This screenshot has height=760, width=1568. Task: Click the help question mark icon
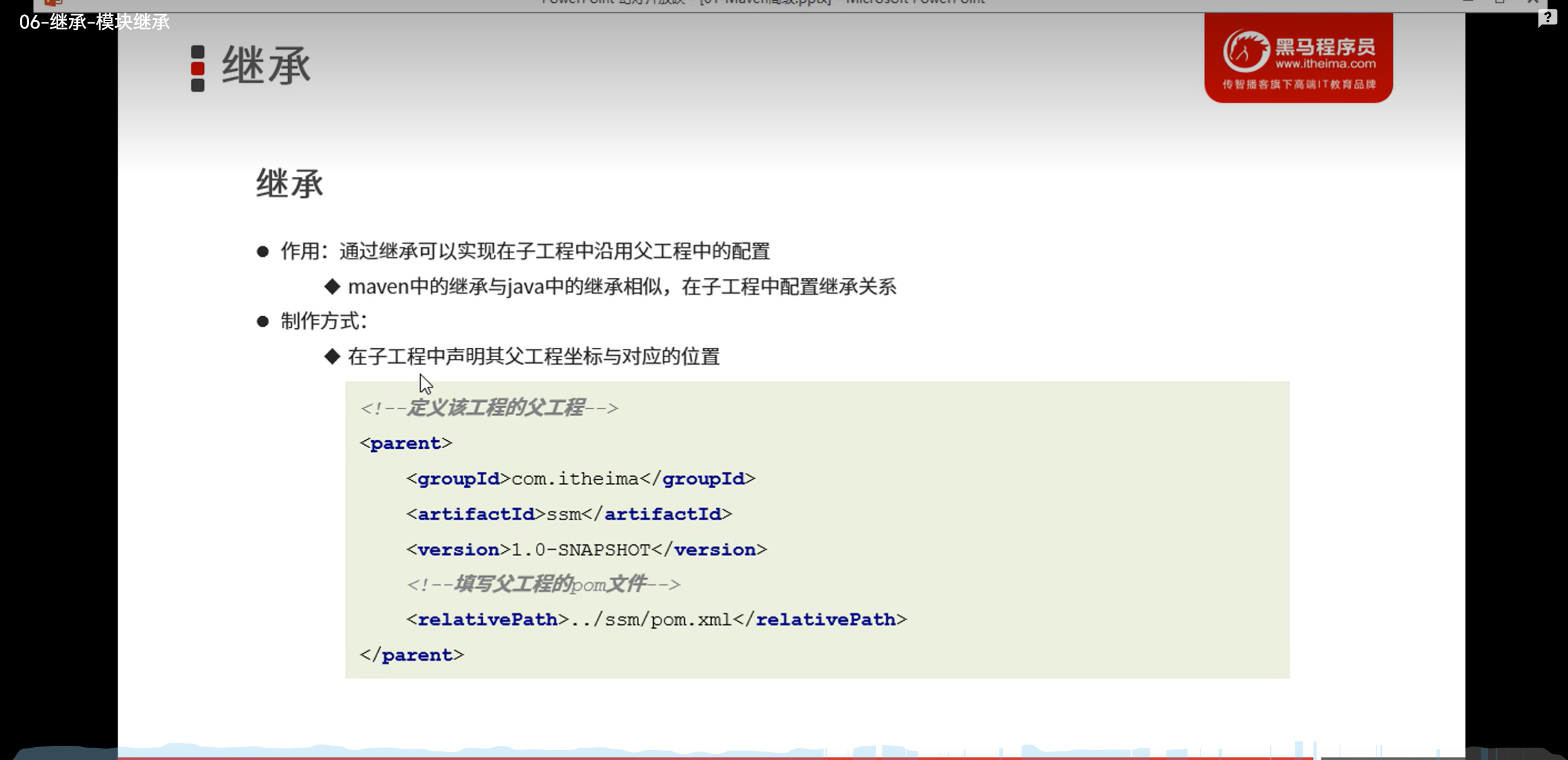(1547, 17)
